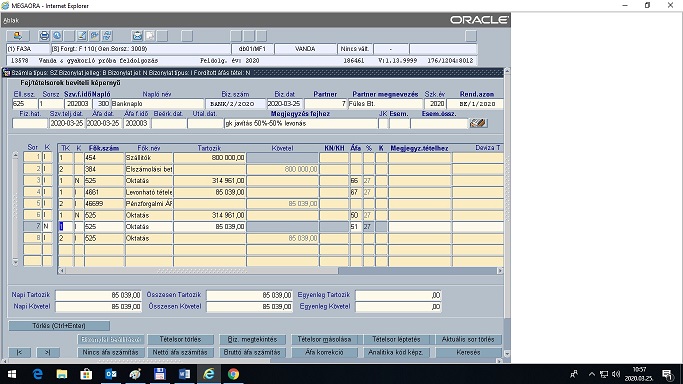Click the down arrow of the row list scrollbar
Viewport: 683px width, 384px height.
(15, 262)
